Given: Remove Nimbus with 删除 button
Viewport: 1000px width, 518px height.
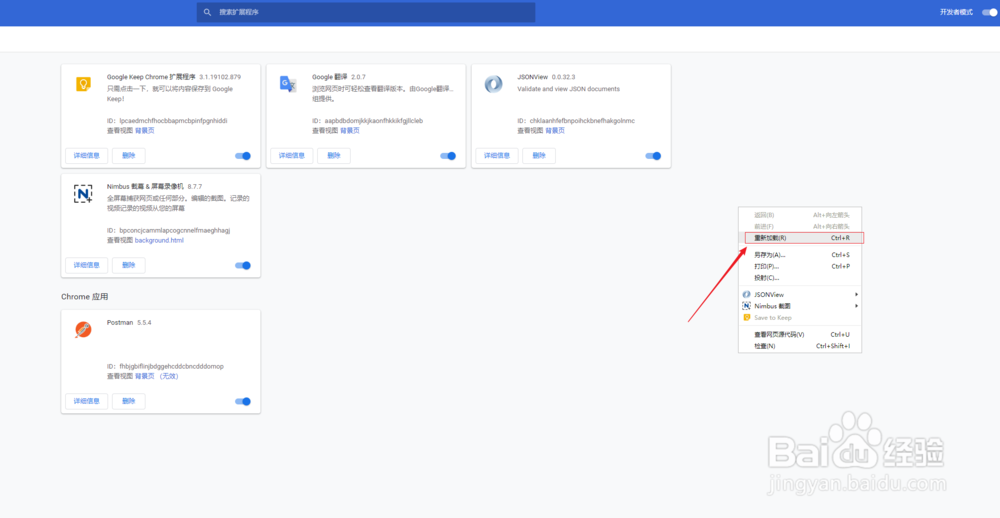Looking at the screenshot, I should 129,265.
